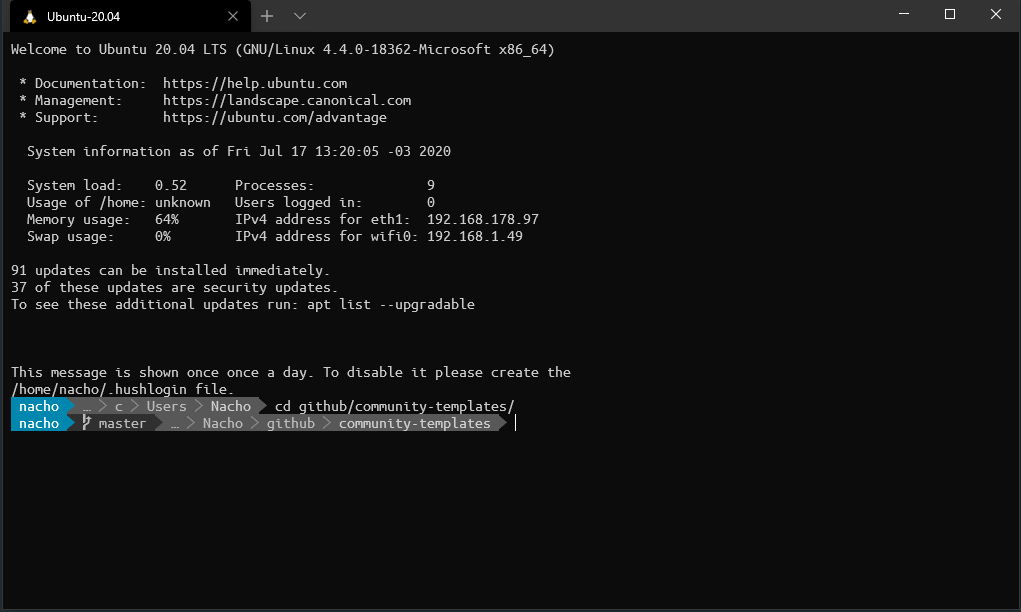This screenshot has height=612, width=1021.
Task: Click the 'Documentation:' label
Action: point(91,83)
